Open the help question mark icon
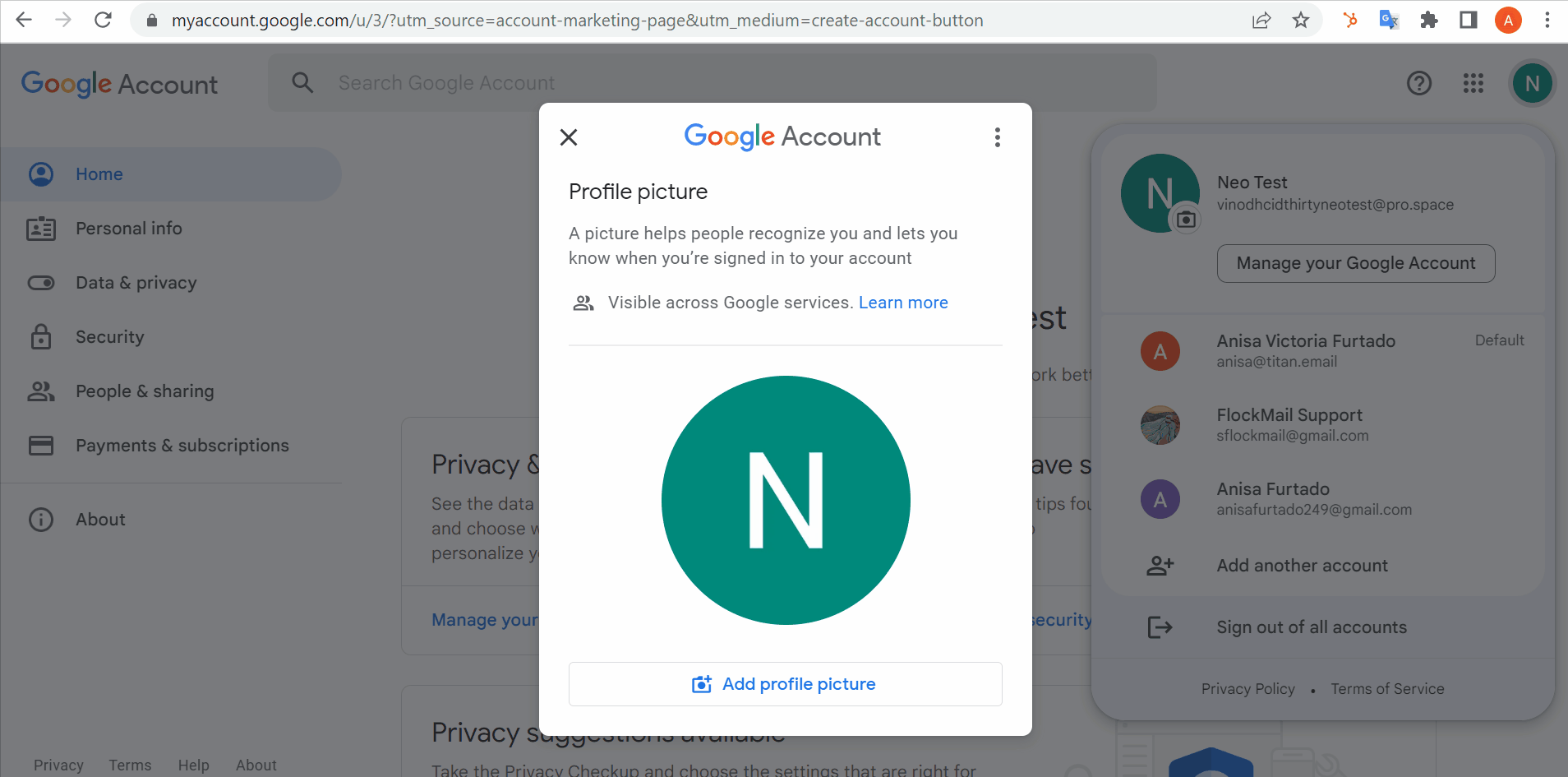The image size is (1568, 777). click(x=1419, y=83)
